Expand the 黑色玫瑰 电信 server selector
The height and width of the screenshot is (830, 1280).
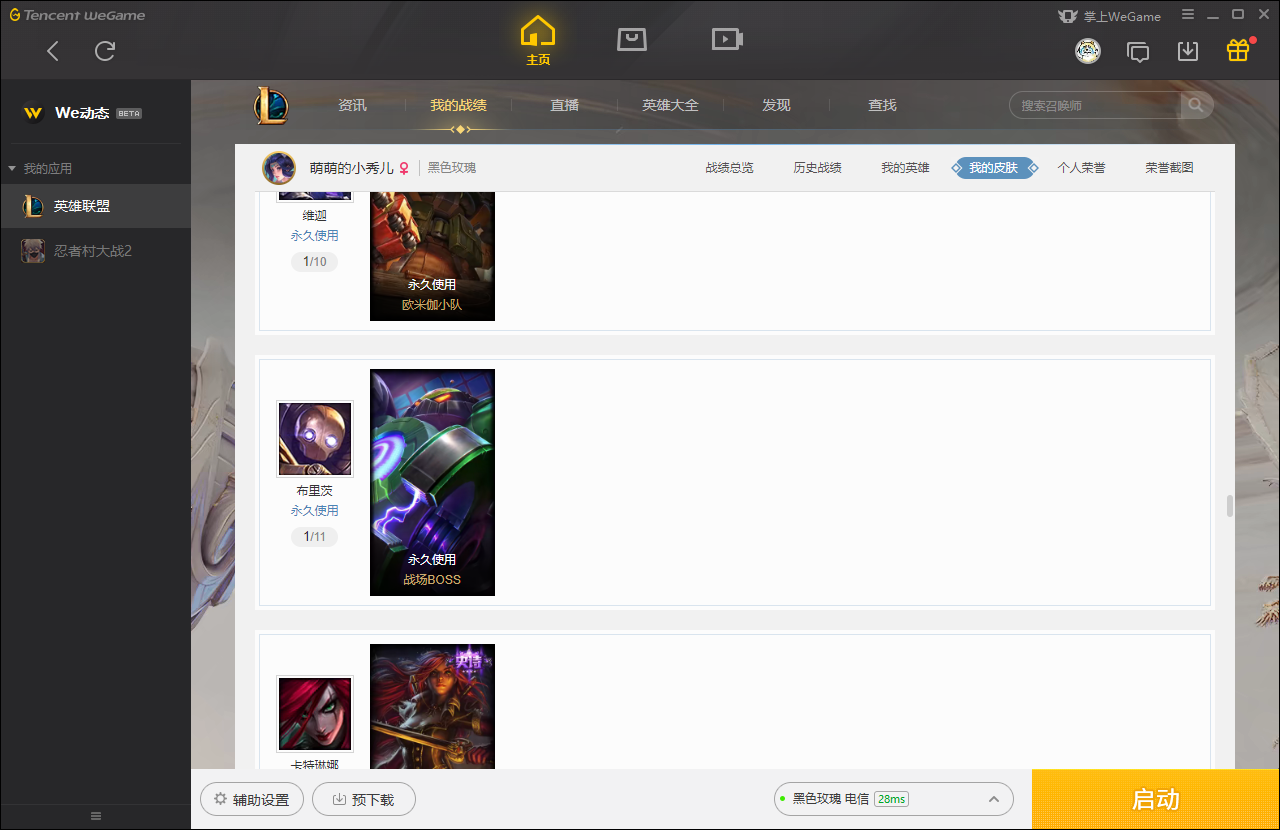(894, 799)
